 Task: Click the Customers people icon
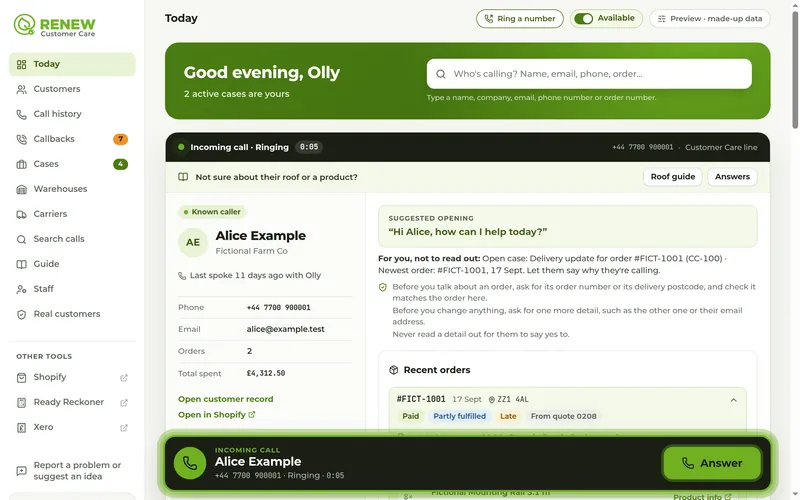click(x=21, y=89)
